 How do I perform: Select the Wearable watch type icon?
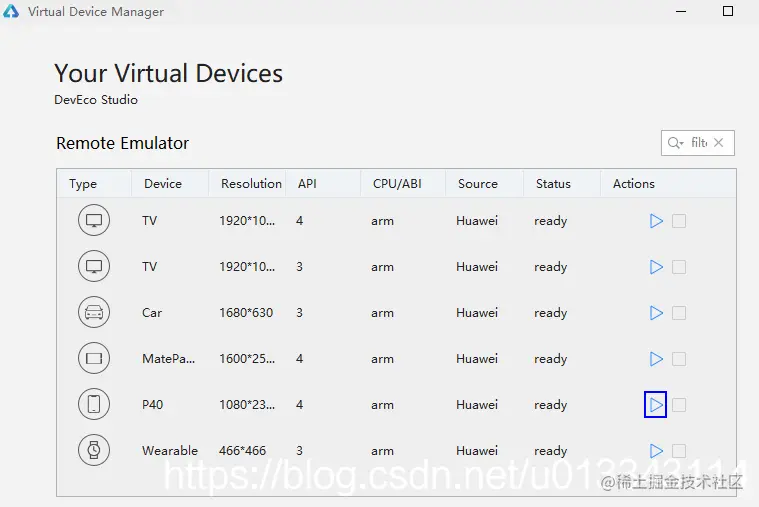[x=94, y=450]
